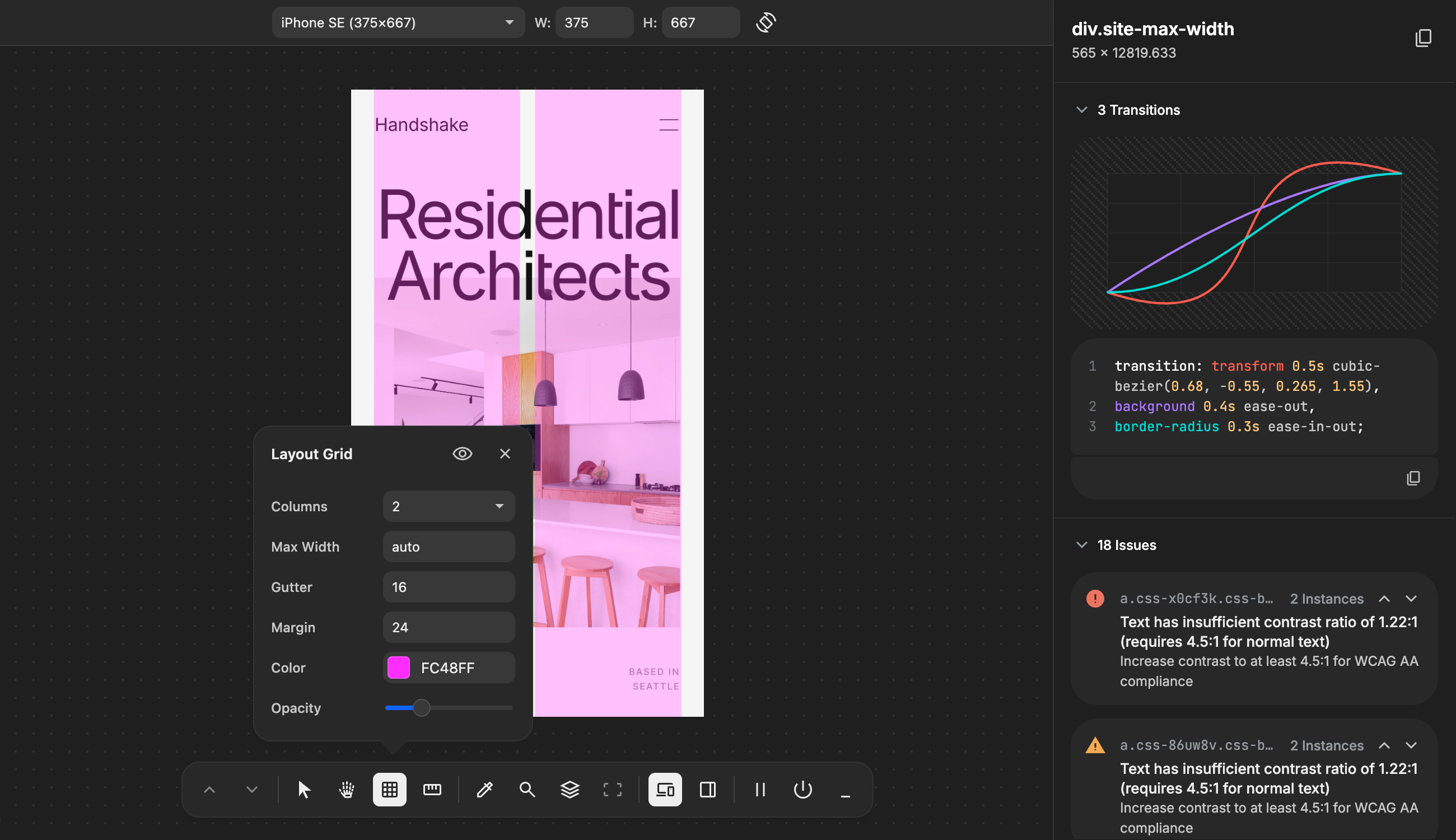Click the Gutter input field
1456x840 pixels.
448,587
